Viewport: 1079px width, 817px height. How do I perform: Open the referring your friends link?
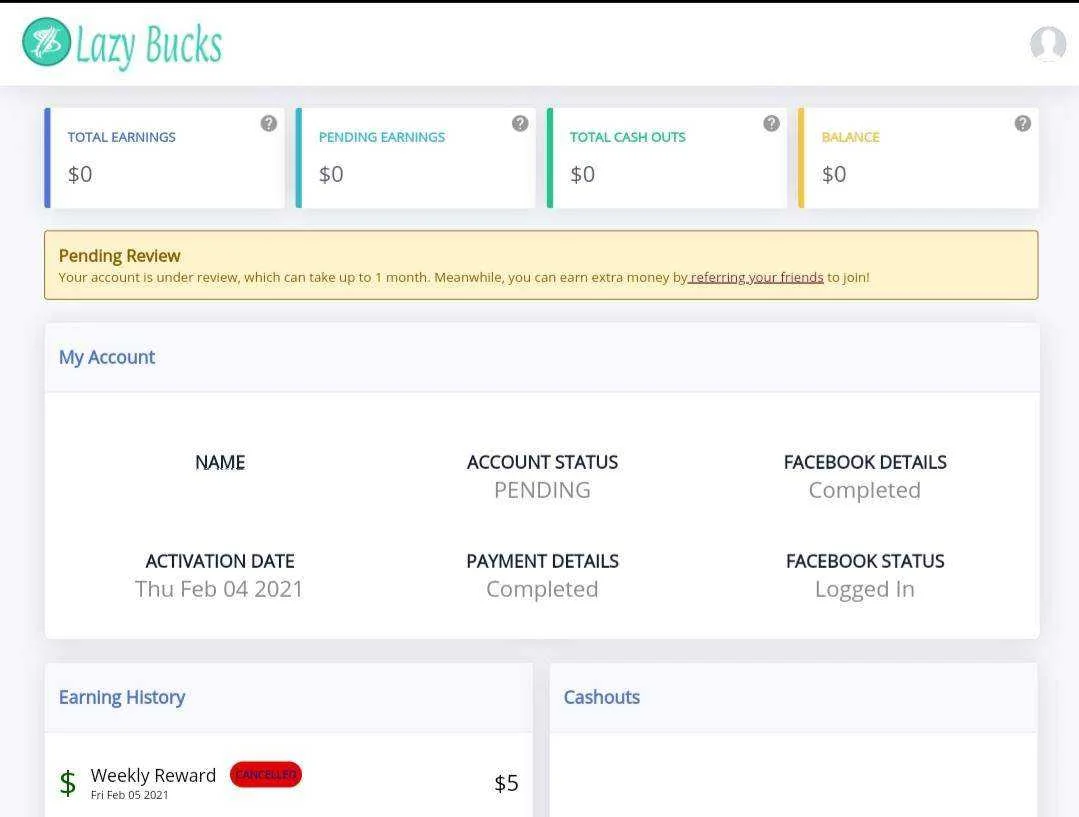pos(756,277)
